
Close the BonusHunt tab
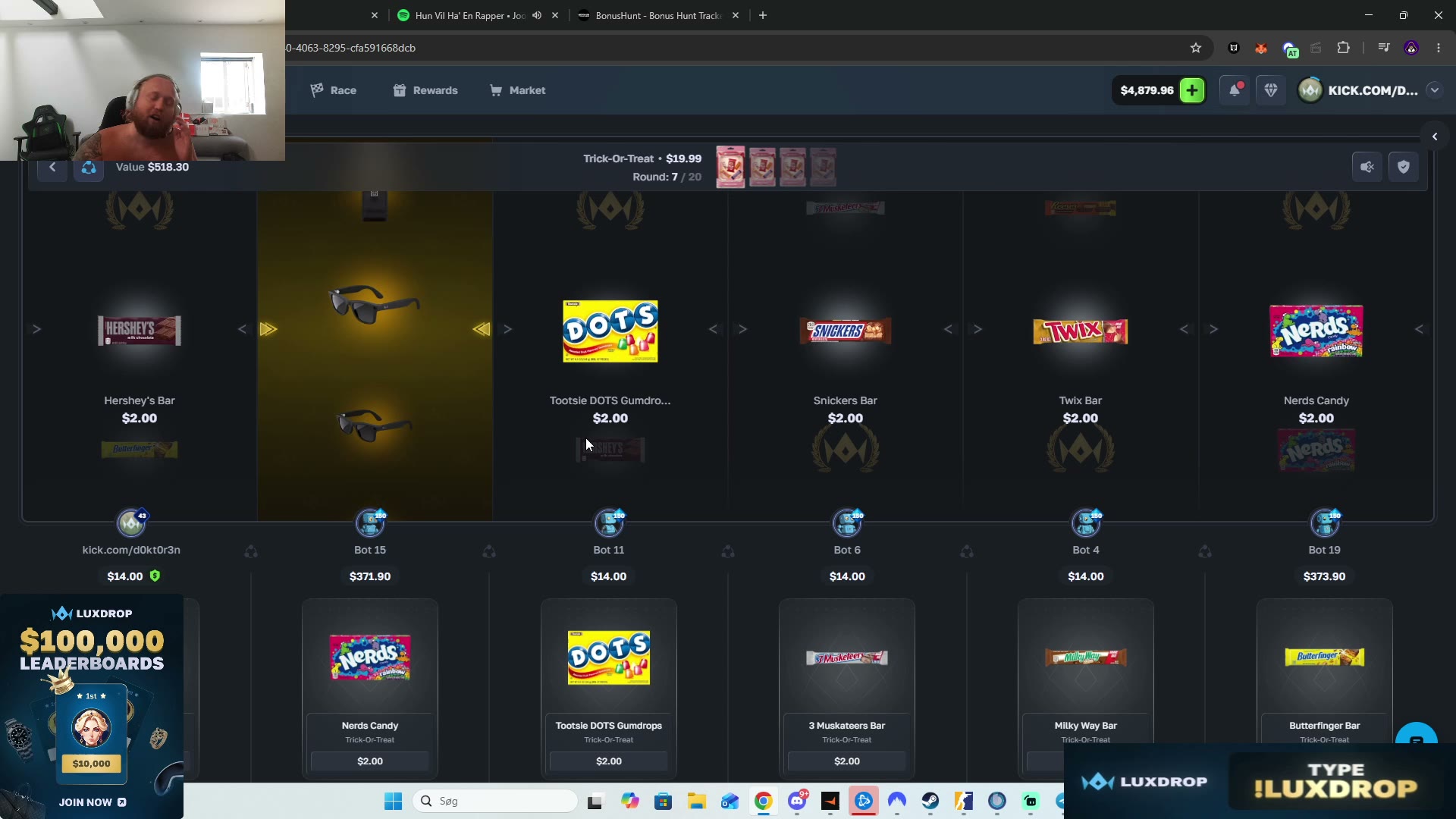click(735, 15)
